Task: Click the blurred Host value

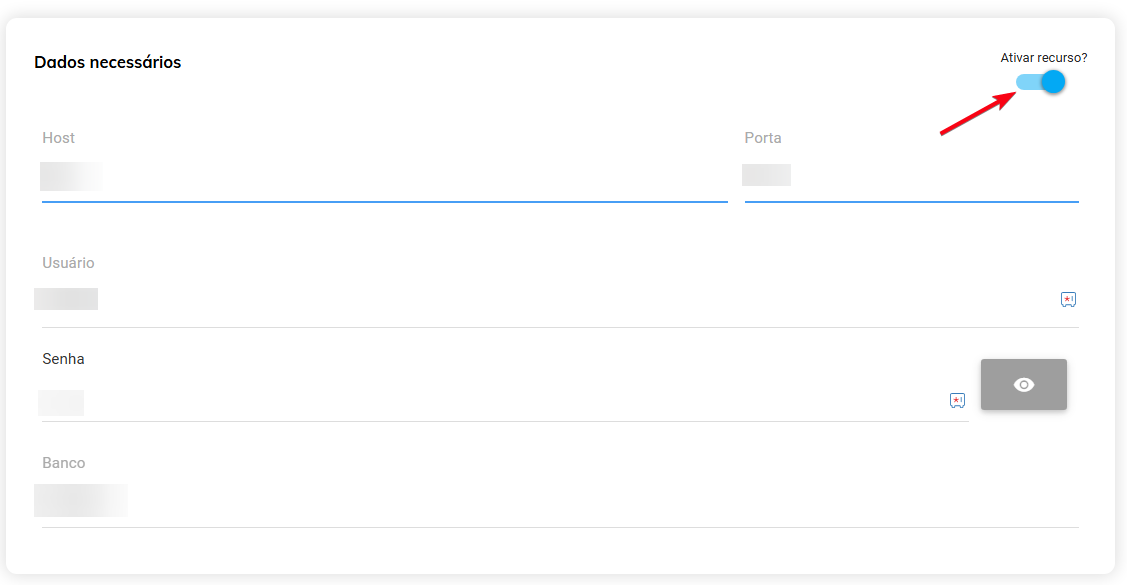Action: [x=70, y=176]
